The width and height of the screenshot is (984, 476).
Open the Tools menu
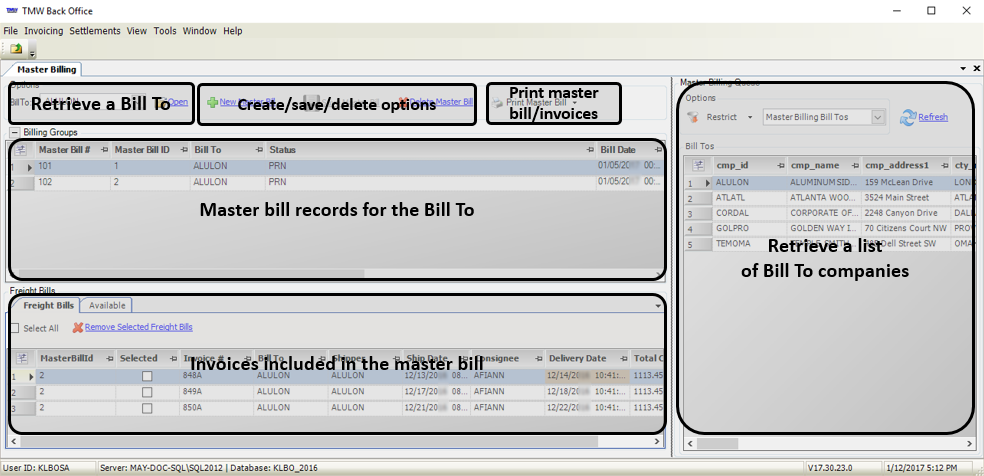pos(165,31)
